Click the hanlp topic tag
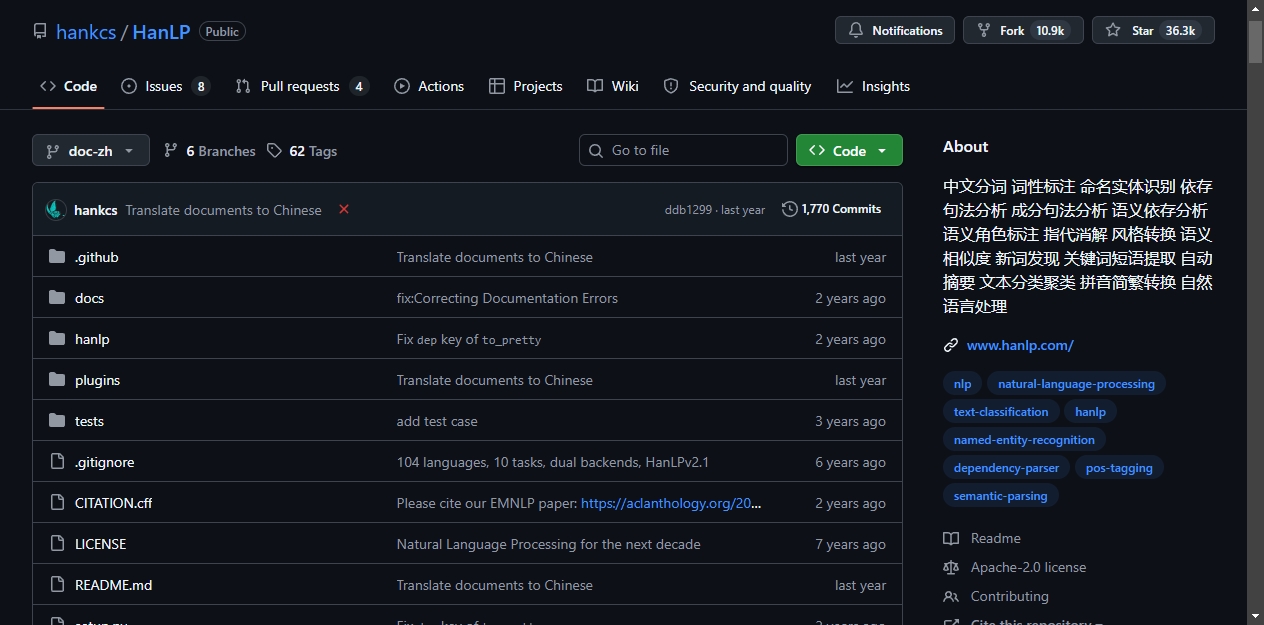This screenshot has width=1264, height=625. coord(1090,412)
